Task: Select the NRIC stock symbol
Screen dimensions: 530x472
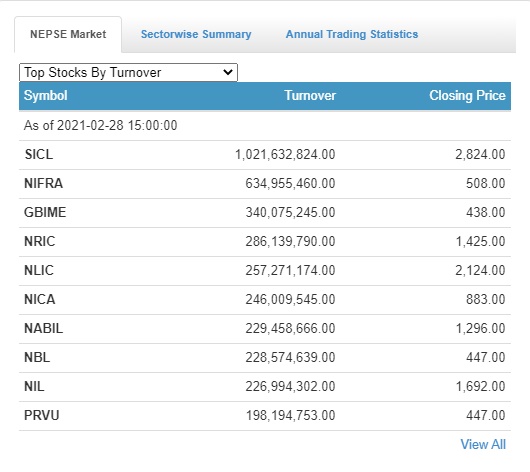Action: 40,241
